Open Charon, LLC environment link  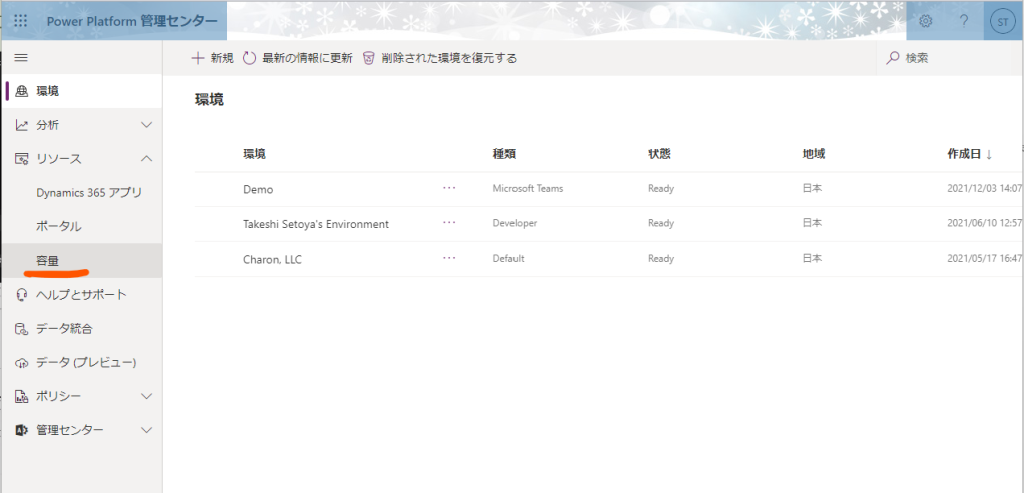tap(272, 259)
